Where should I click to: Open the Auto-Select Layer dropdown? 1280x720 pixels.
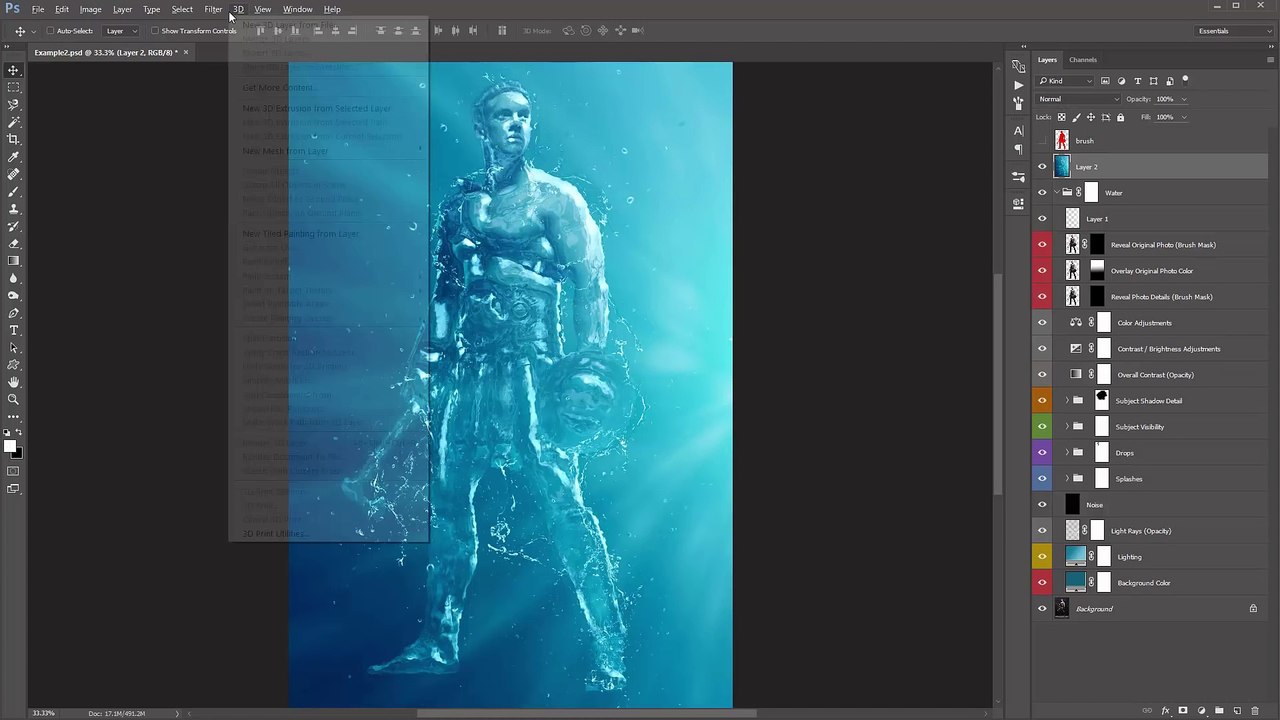(x=122, y=31)
